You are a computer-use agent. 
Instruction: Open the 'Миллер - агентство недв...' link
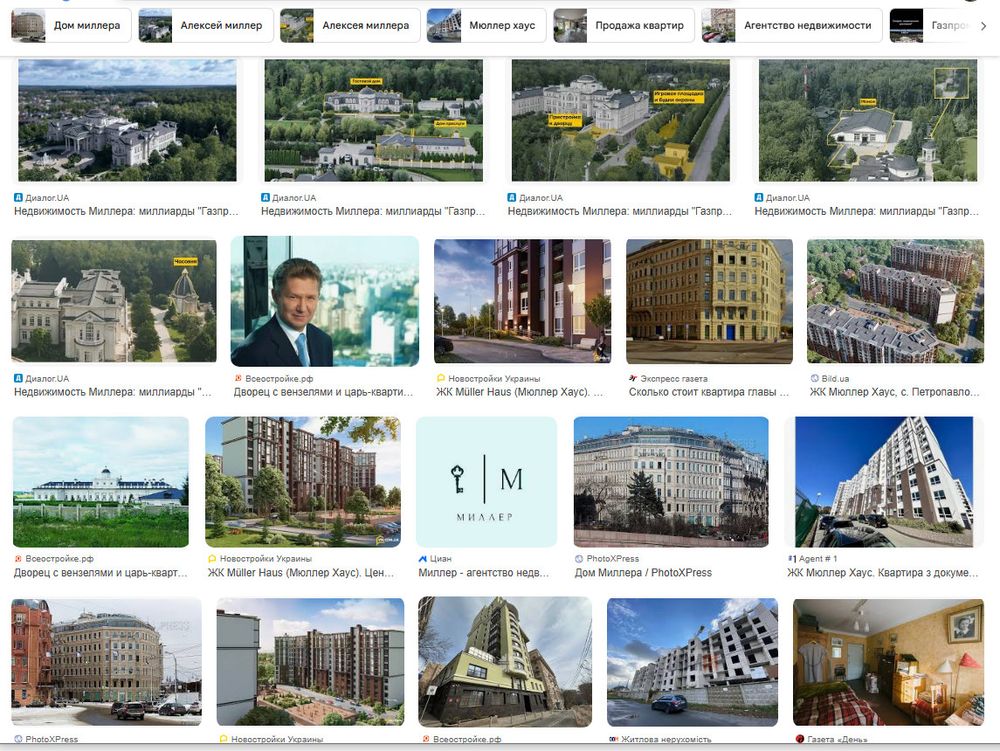(x=483, y=572)
